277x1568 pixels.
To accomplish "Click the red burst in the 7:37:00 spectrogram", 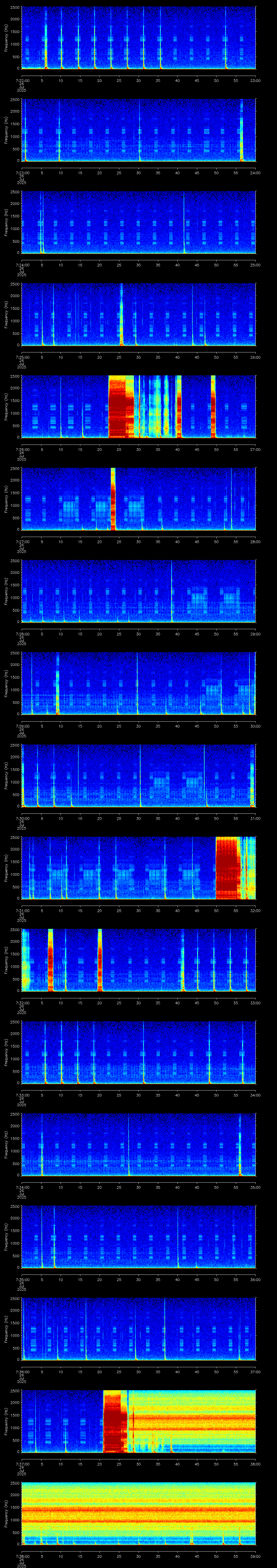I will (114, 1421).
